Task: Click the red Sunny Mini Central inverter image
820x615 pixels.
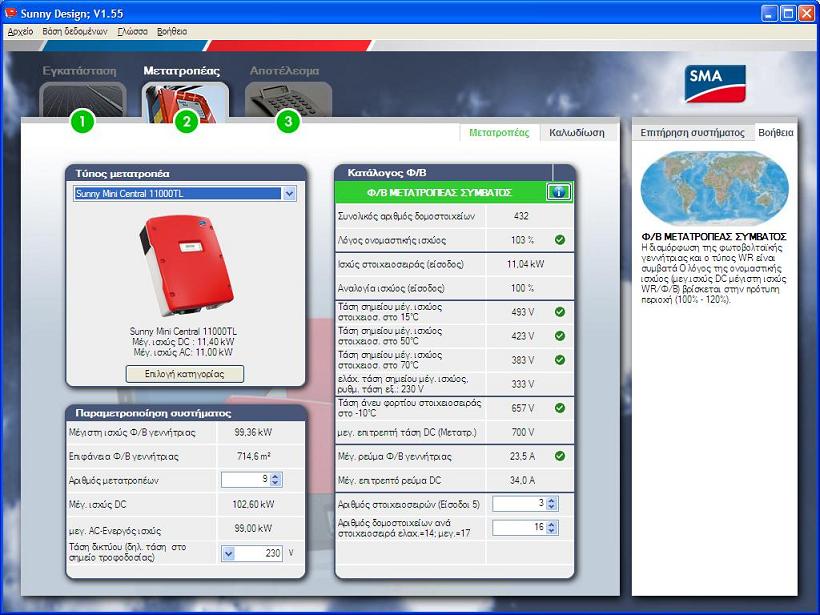Action: 185,265
